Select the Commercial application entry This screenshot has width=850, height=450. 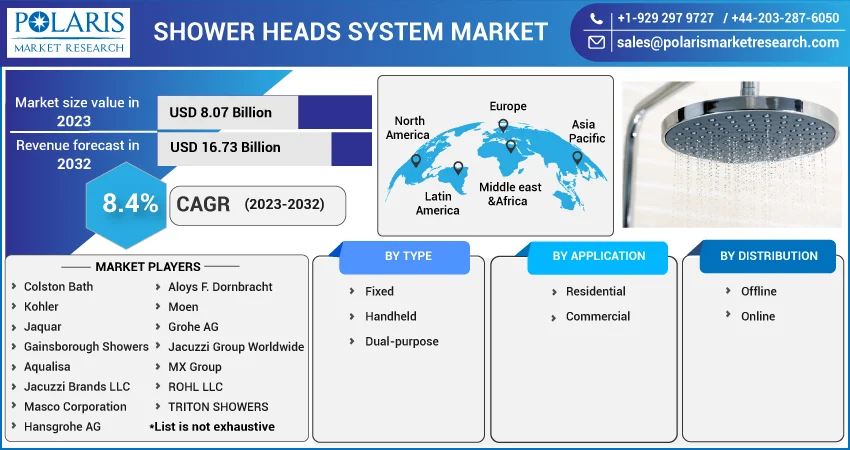tap(598, 317)
